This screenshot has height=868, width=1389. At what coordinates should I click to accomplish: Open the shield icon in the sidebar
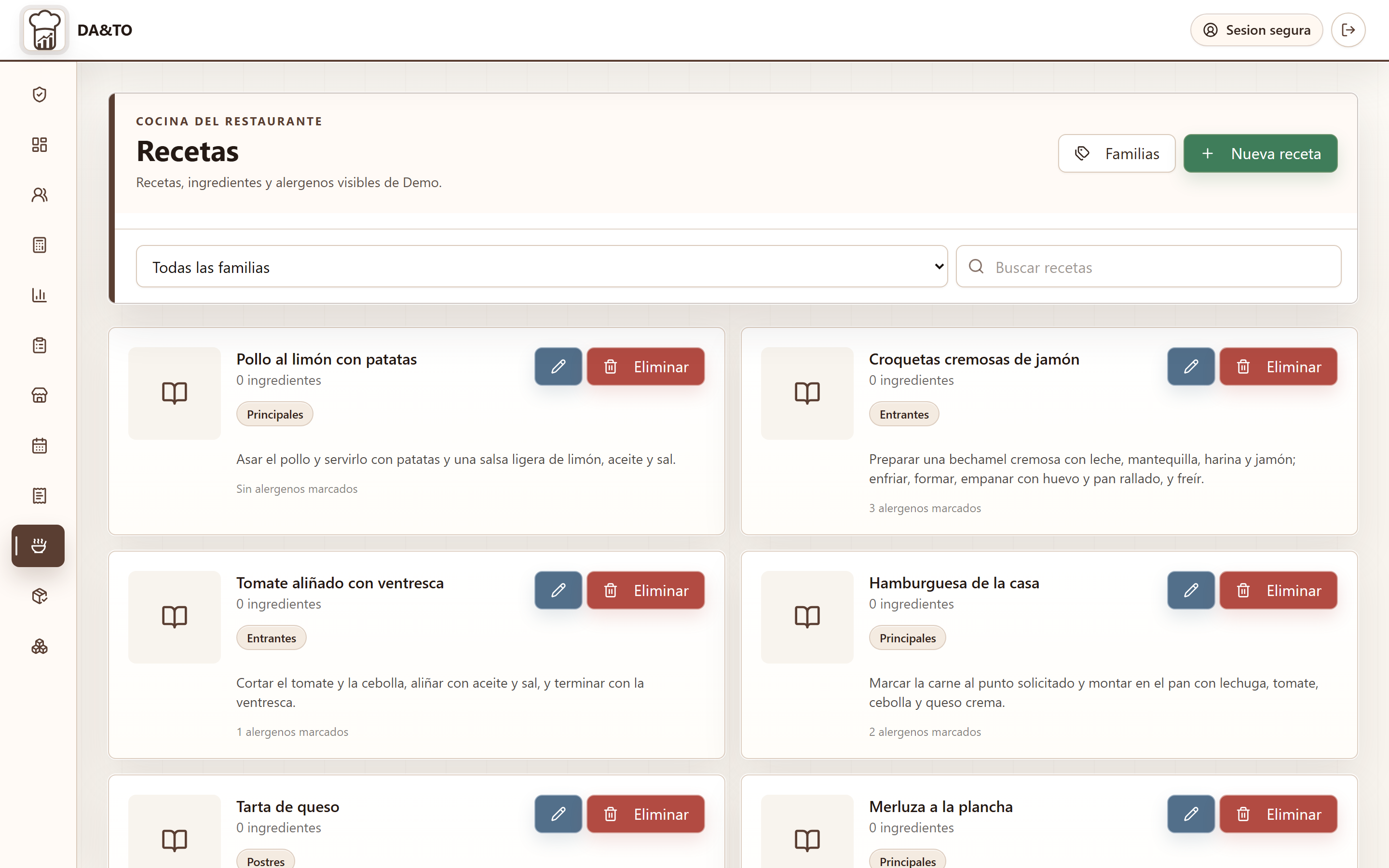coord(39,94)
